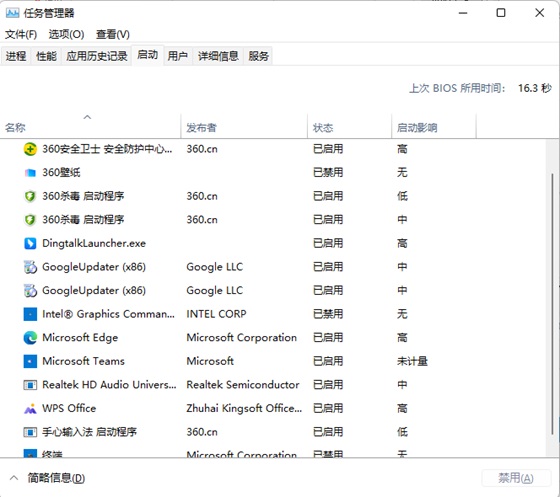560x497 pixels.
Task: Select the DingtalkLauncher.exe entry
Action: tap(94, 244)
